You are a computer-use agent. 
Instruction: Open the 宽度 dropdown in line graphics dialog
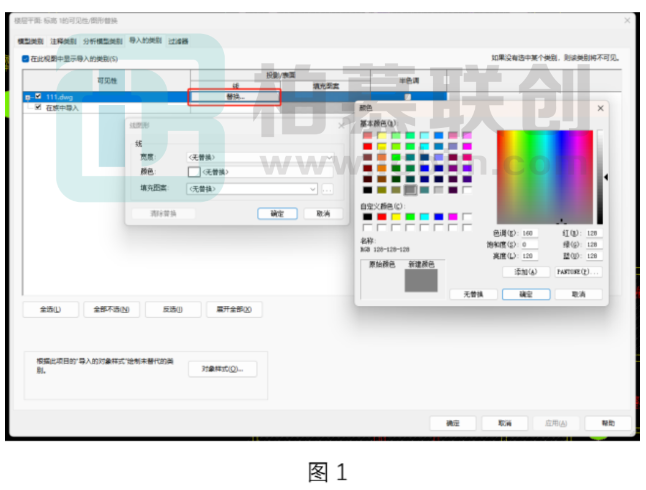point(260,157)
